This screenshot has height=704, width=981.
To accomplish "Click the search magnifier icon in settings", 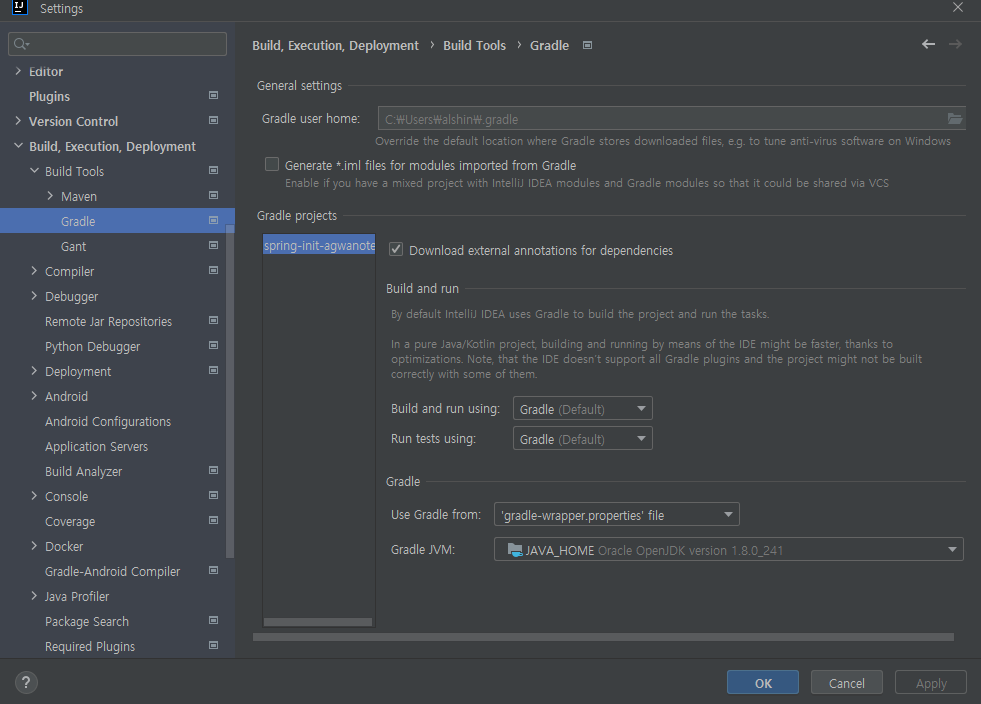I will tap(21, 44).
